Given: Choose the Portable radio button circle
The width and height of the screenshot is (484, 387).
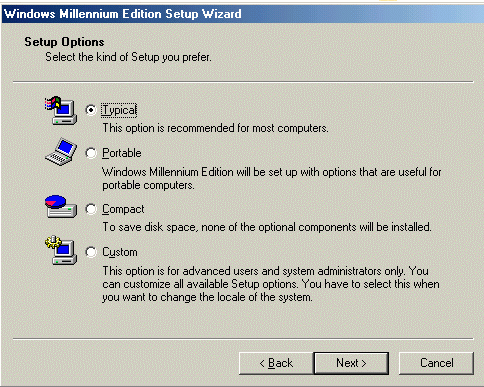Looking at the screenshot, I should (91, 153).
